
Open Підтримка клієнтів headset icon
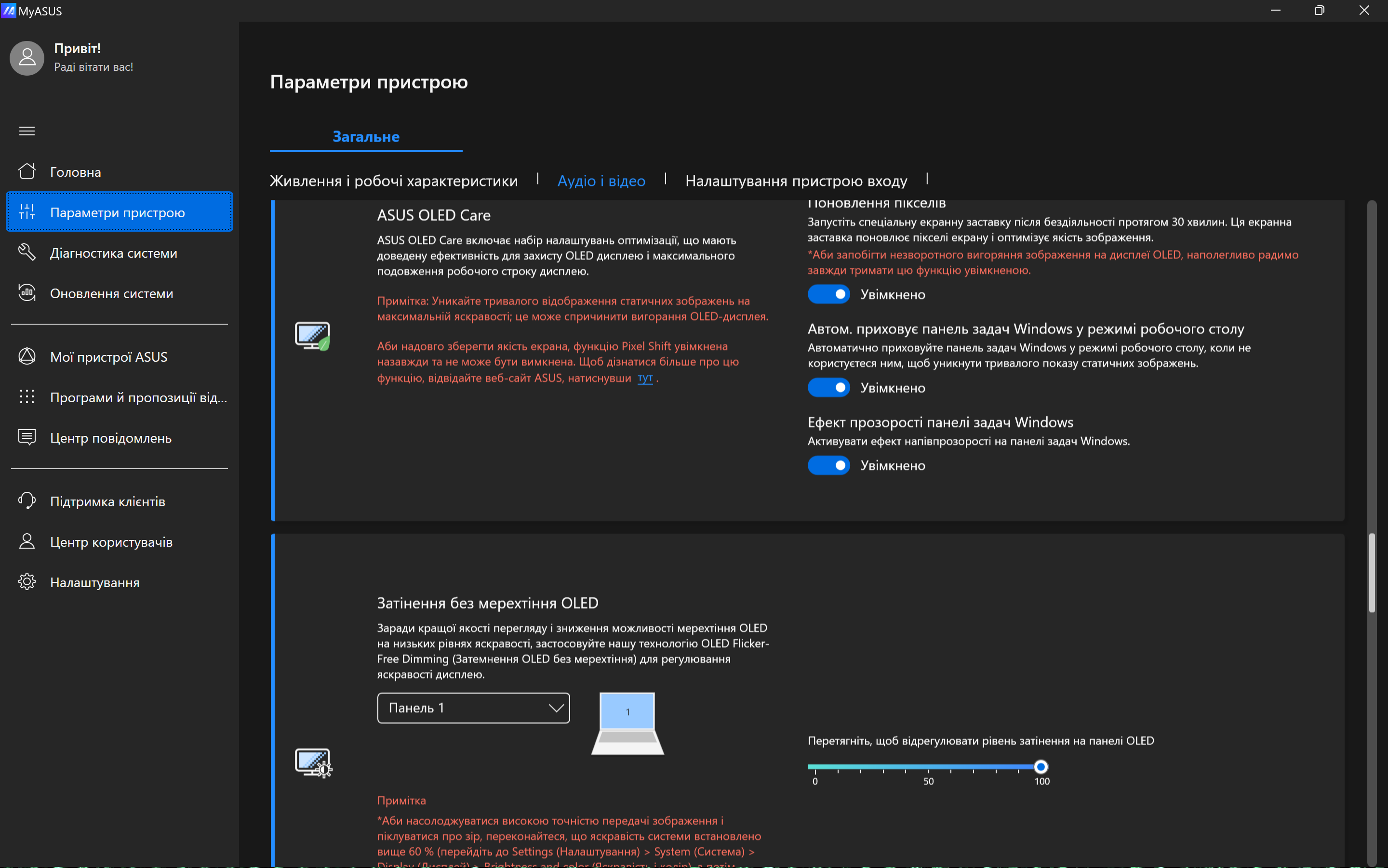click(27, 501)
